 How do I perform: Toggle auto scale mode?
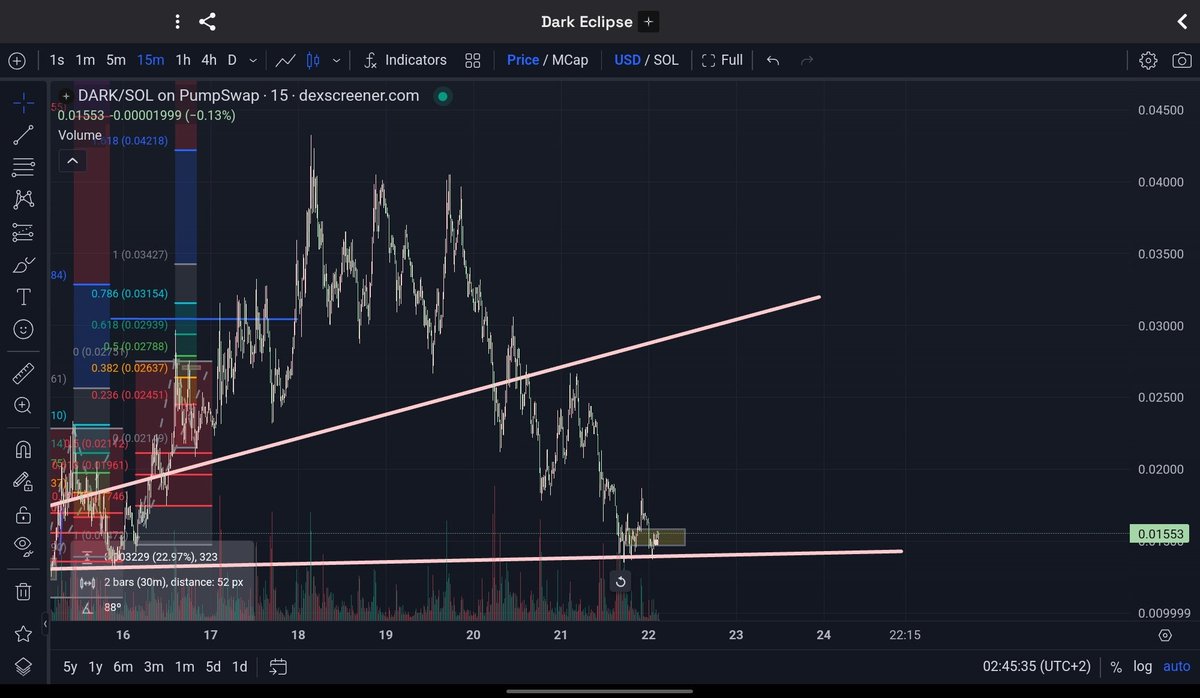click(x=1176, y=667)
